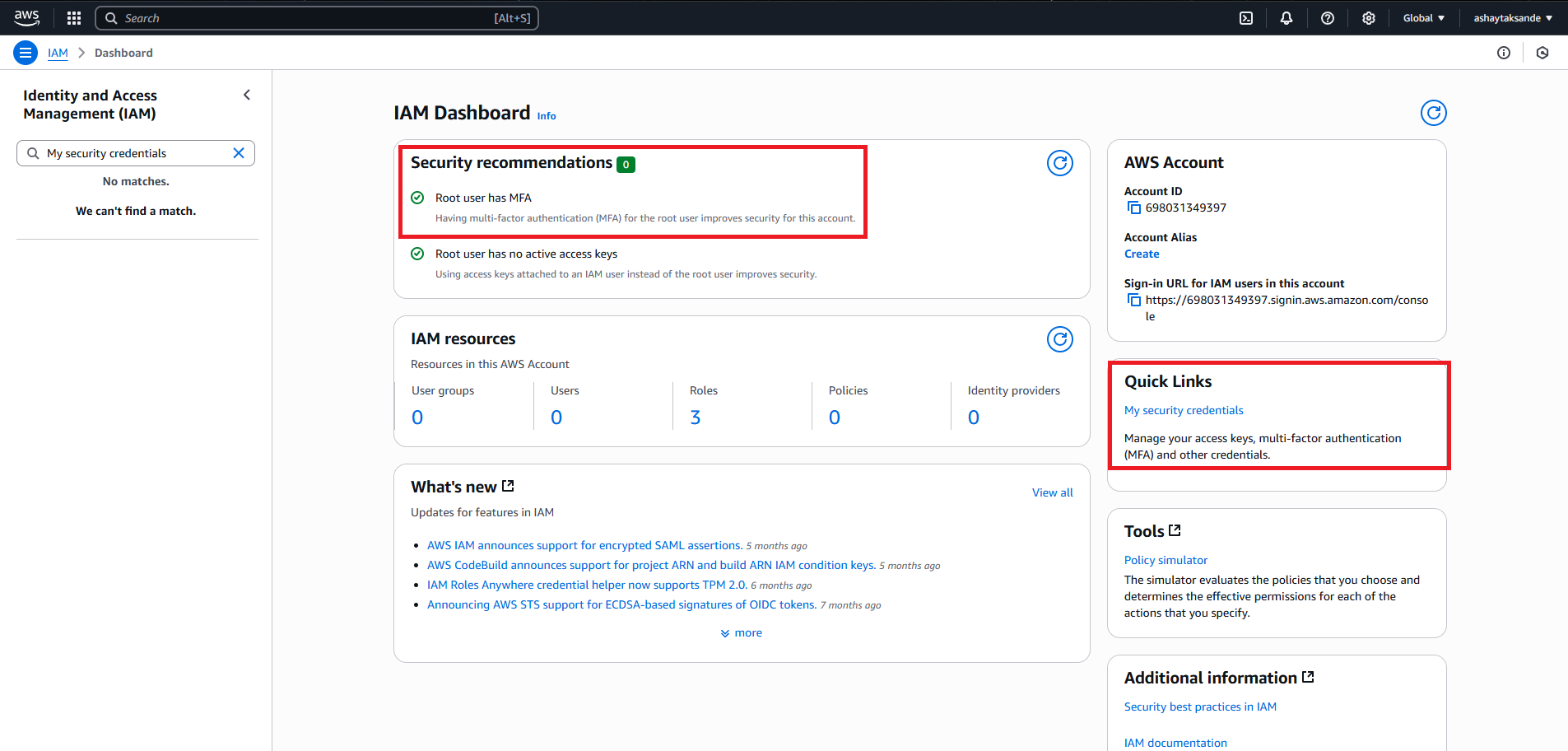This screenshot has width=1568, height=751.
Task: Open the Policies count
Action: [x=835, y=417]
